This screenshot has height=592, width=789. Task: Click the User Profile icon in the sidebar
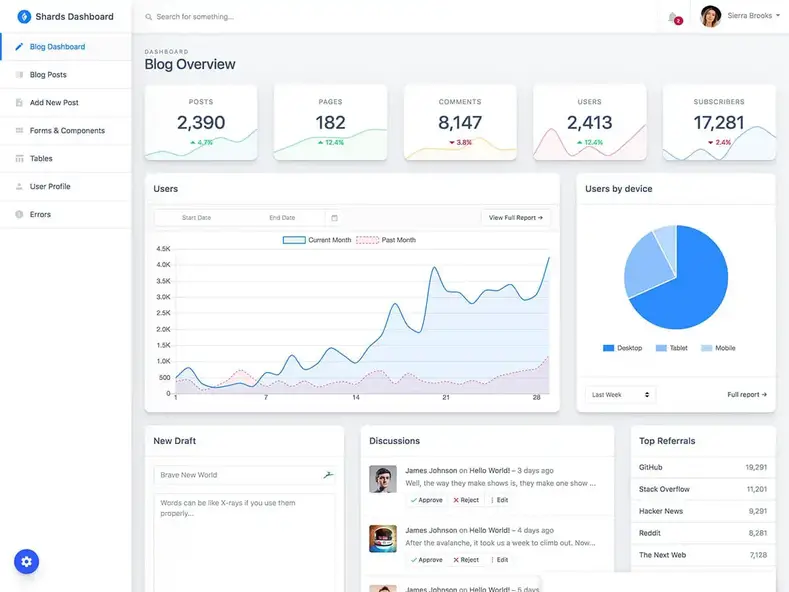pos(19,187)
